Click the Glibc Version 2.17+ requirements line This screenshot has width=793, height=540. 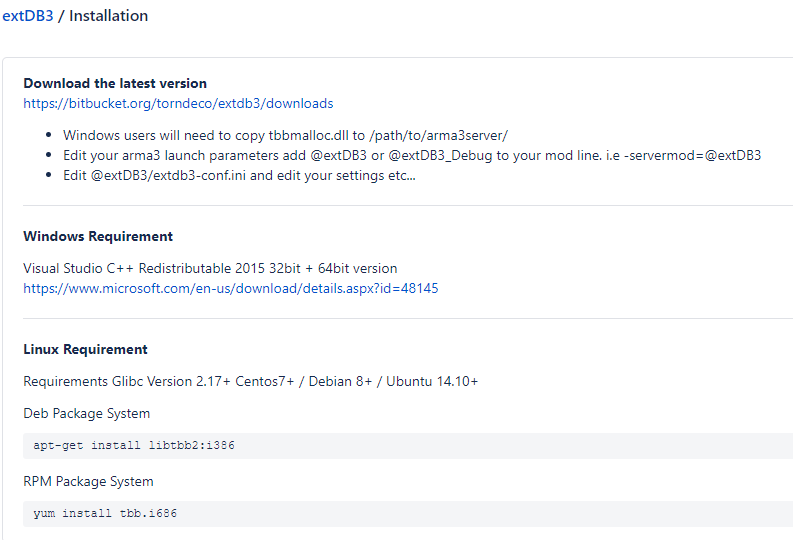click(250, 381)
